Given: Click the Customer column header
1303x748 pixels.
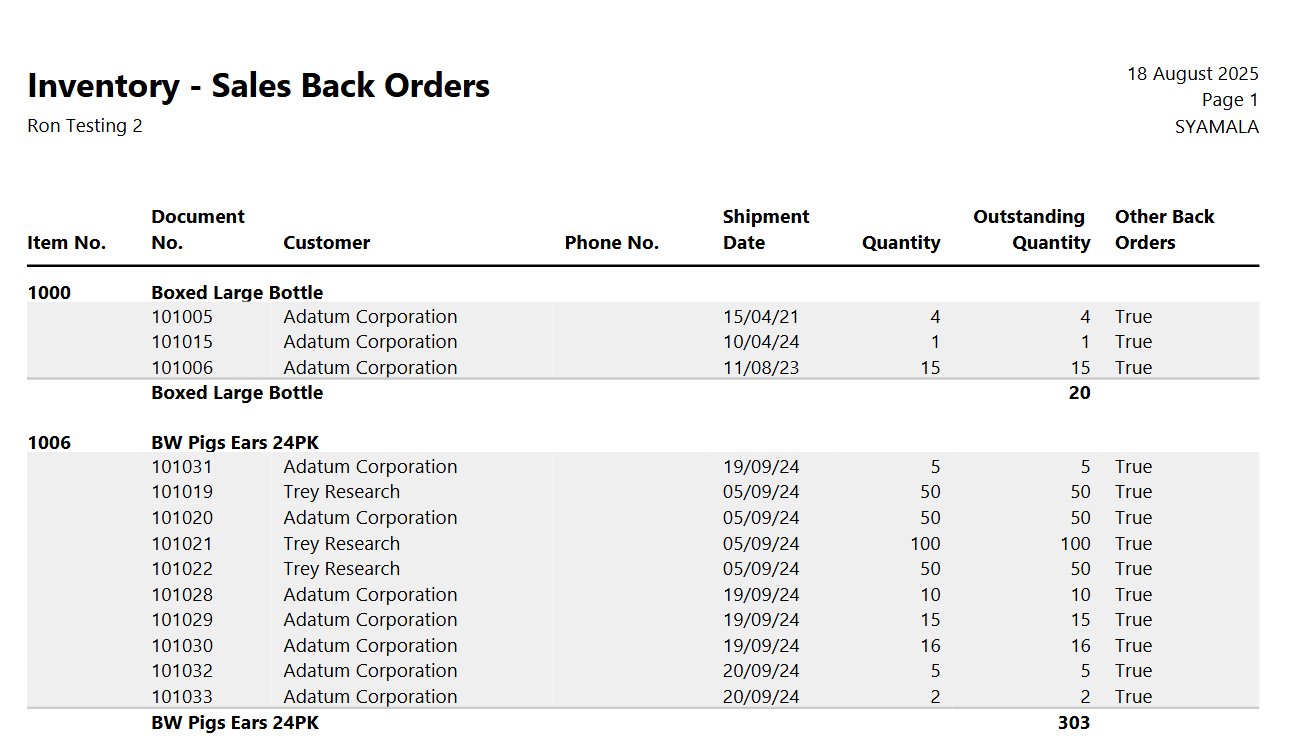Looking at the screenshot, I should coord(326,243).
